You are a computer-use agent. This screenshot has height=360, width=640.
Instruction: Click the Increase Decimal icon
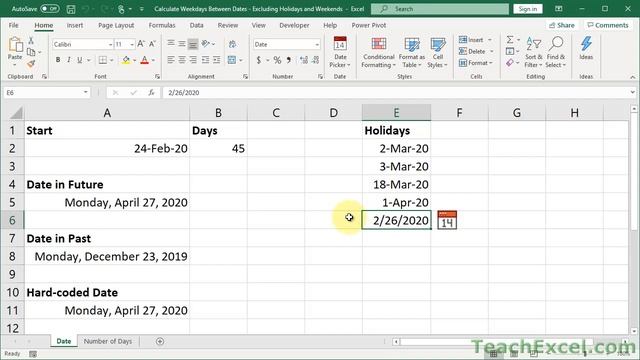[x=304, y=60]
